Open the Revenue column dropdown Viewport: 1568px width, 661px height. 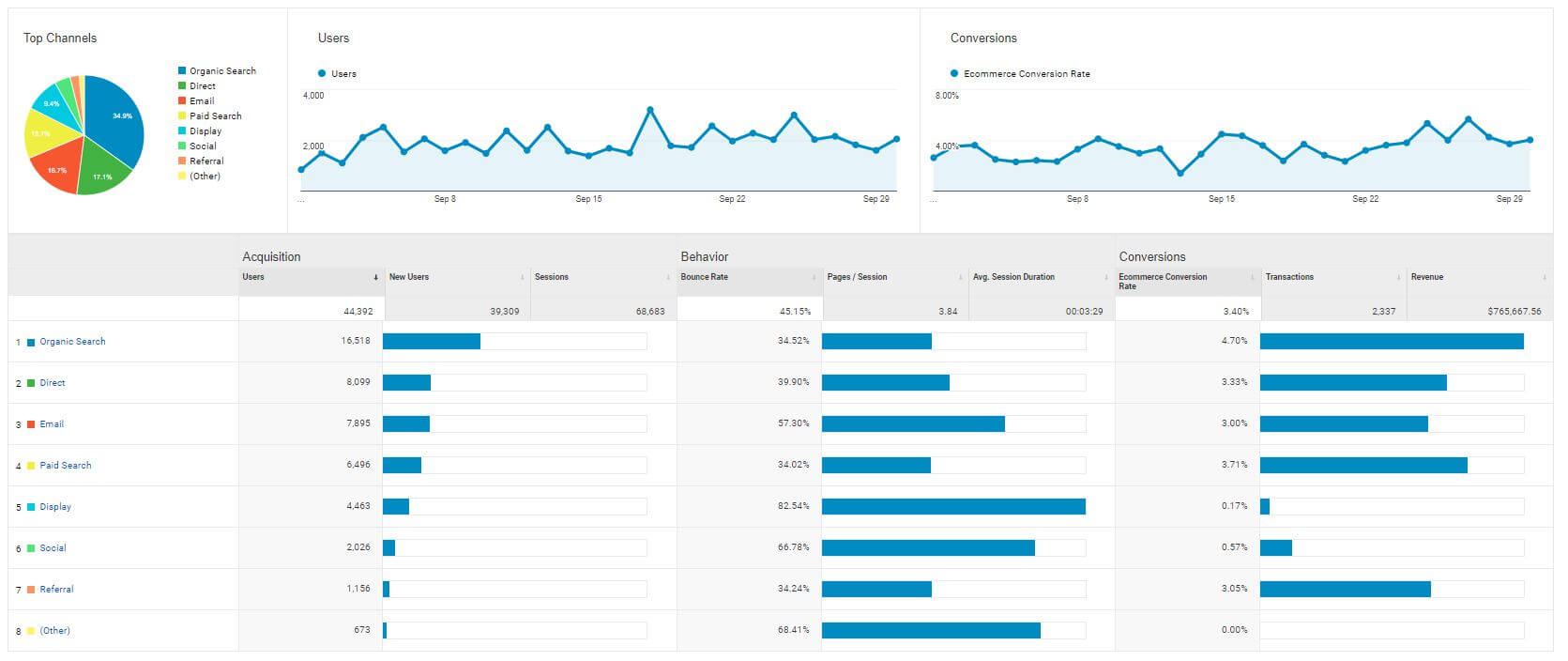[x=1545, y=277]
